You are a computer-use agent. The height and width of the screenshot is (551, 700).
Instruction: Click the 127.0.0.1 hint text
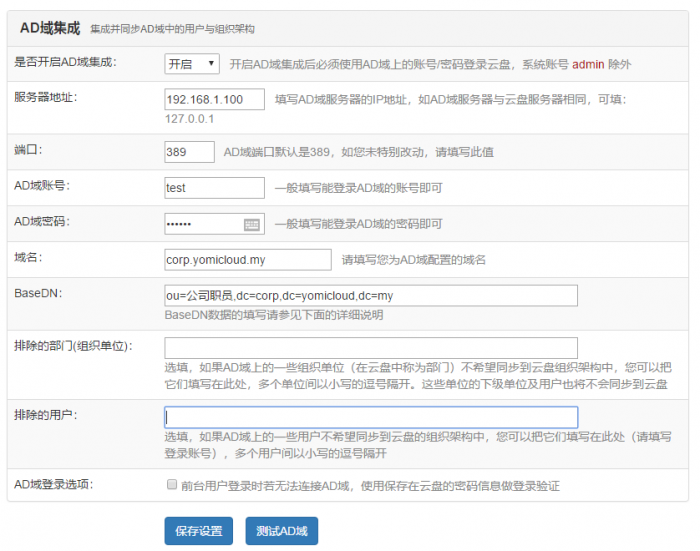190,119
